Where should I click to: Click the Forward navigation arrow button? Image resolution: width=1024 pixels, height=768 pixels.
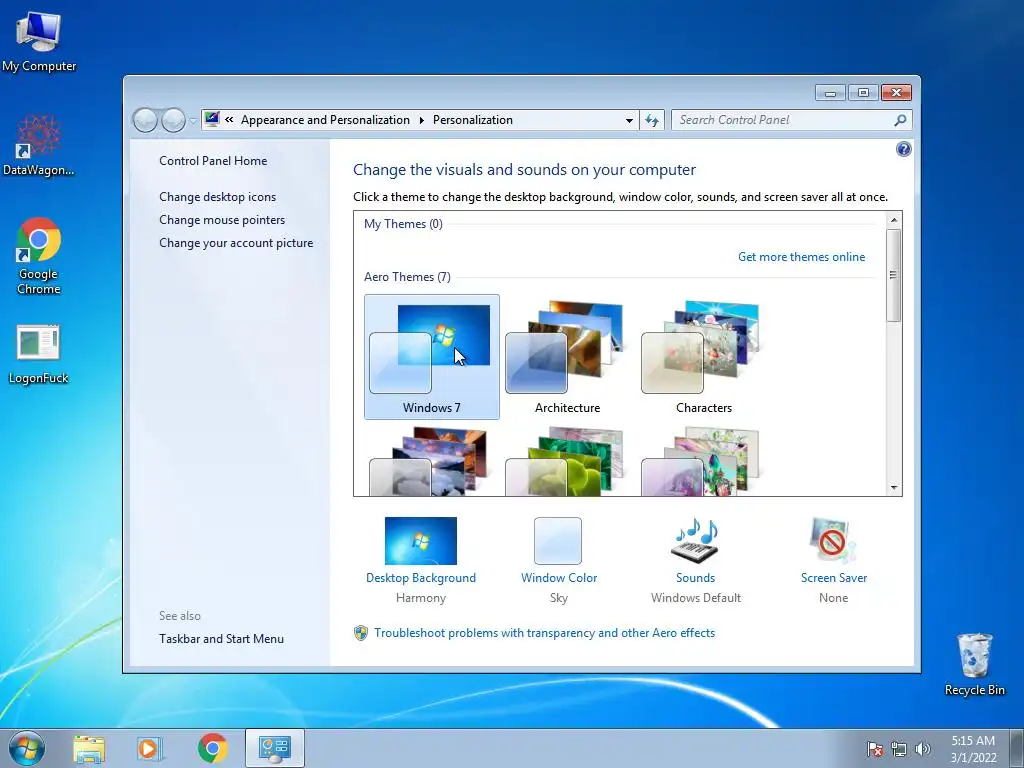173,120
